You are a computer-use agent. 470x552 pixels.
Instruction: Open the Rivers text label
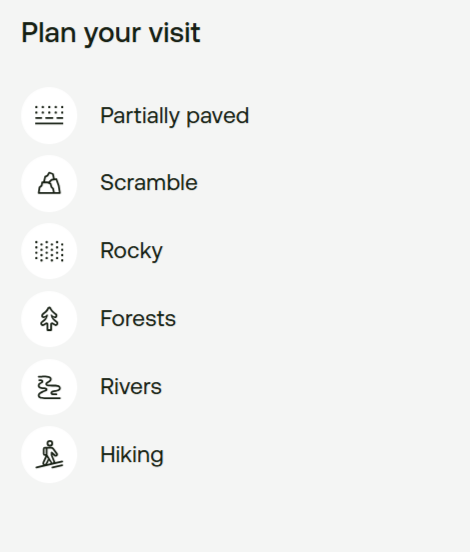click(x=131, y=387)
